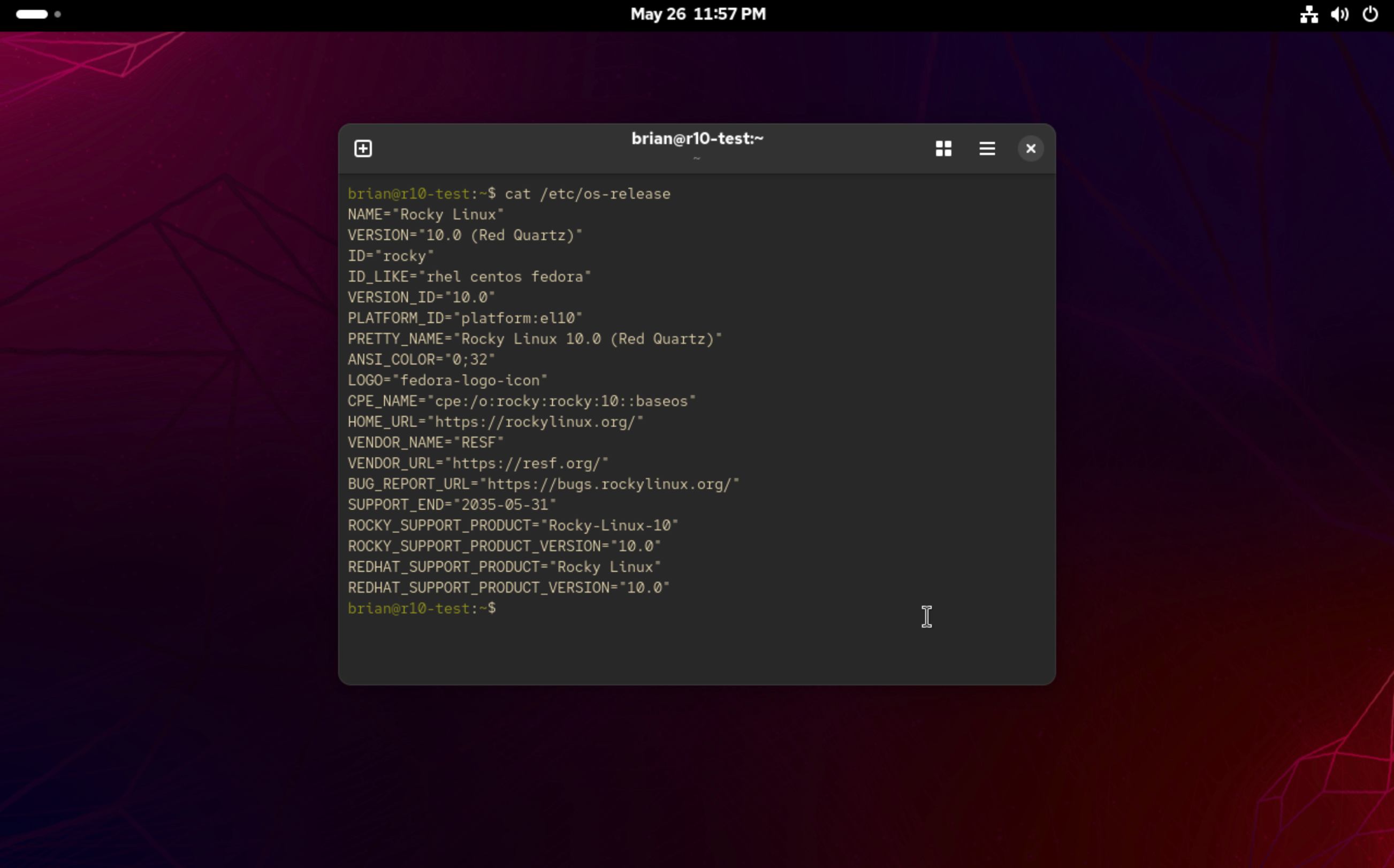Click the VERSION="10.0 (Red Quartz)" line

pyautogui.click(x=465, y=235)
